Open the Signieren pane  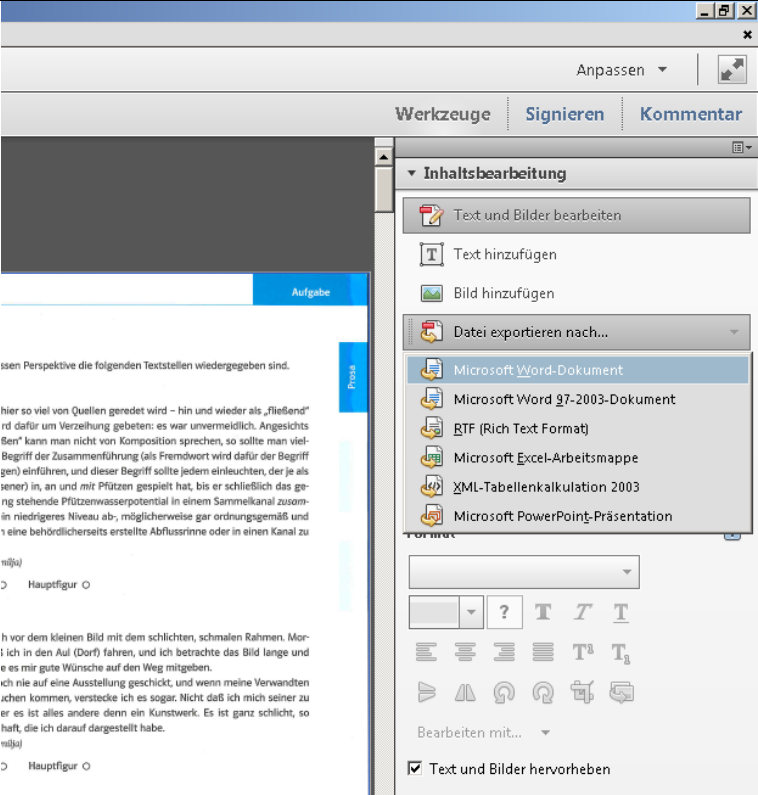click(565, 114)
